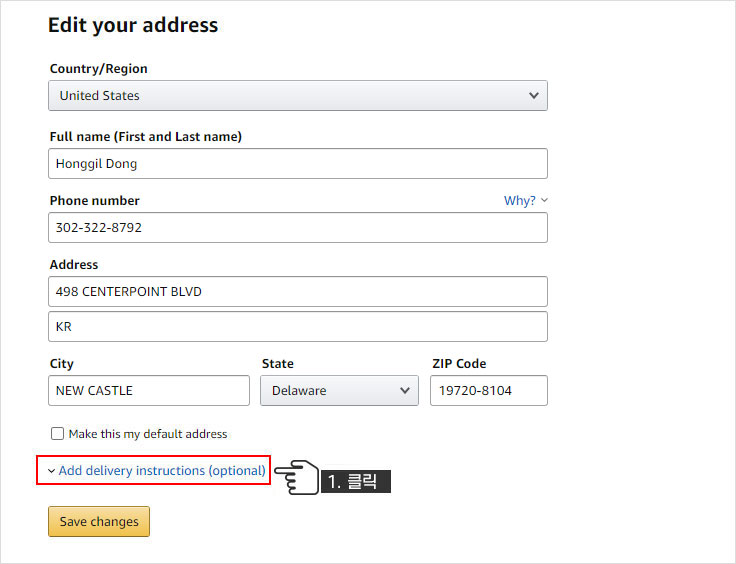Click the ZIP Code input field
The width and height of the screenshot is (736, 564).
coord(488,391)
